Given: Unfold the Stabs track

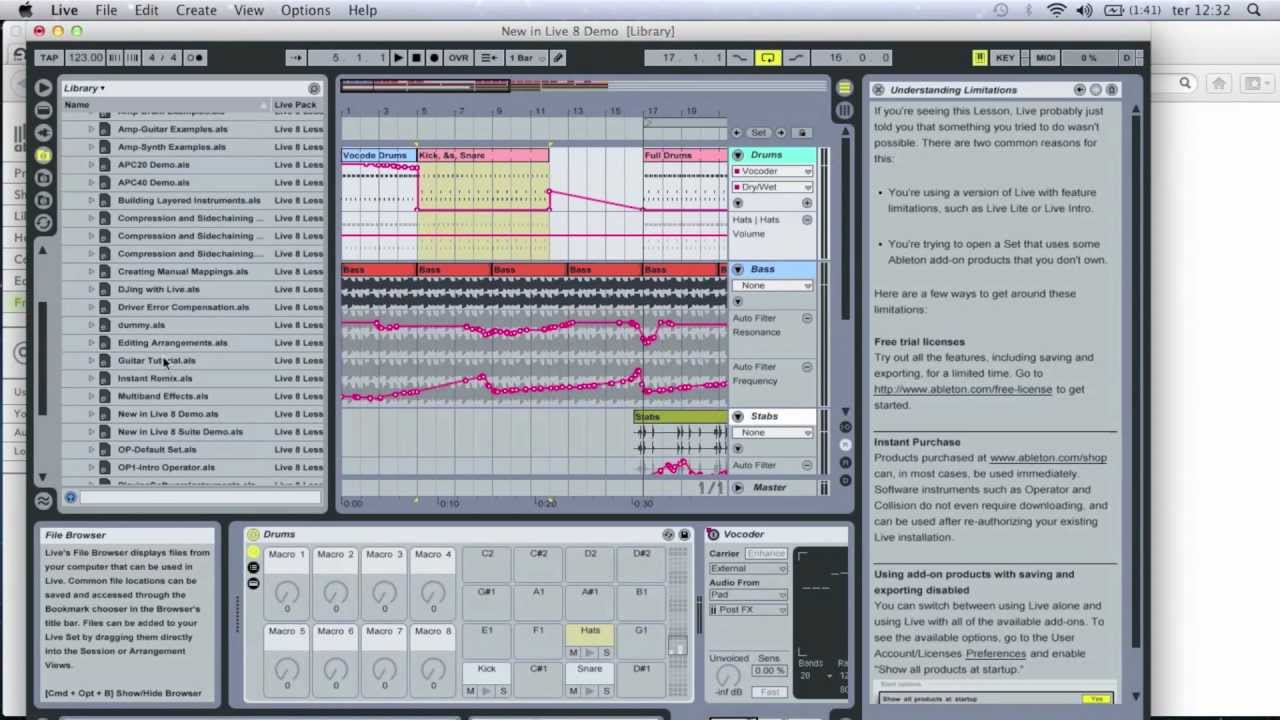Looking at the screenshot, I should coord(738,416).
